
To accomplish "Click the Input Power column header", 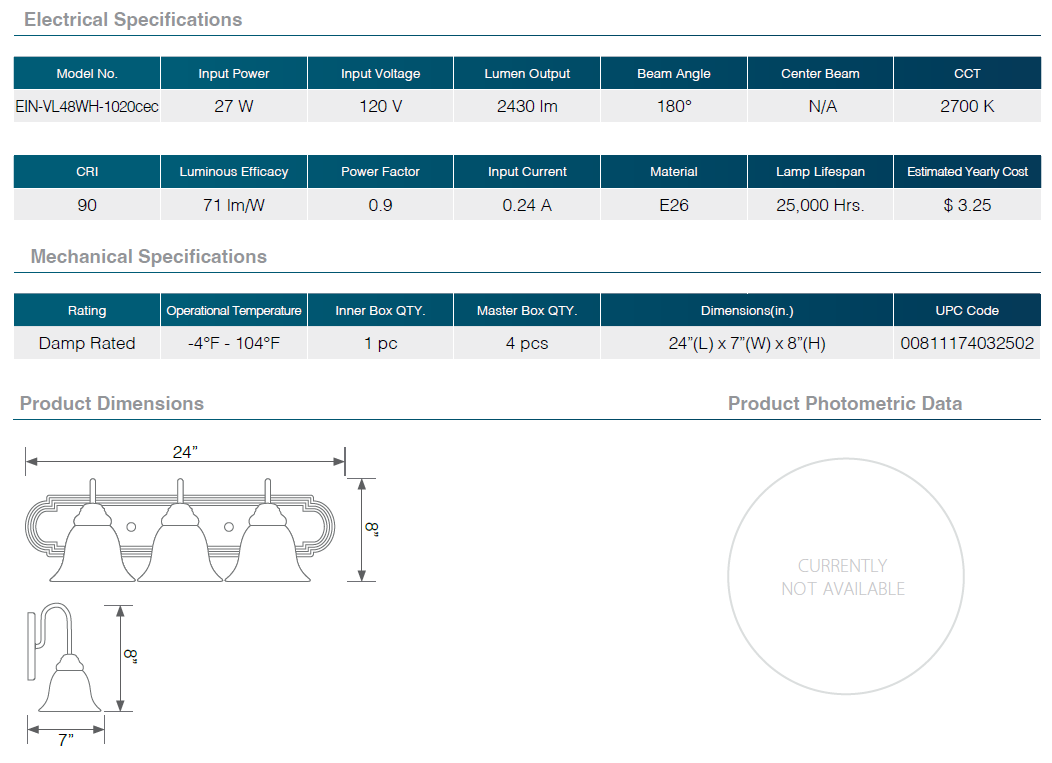I will (234, 74).
